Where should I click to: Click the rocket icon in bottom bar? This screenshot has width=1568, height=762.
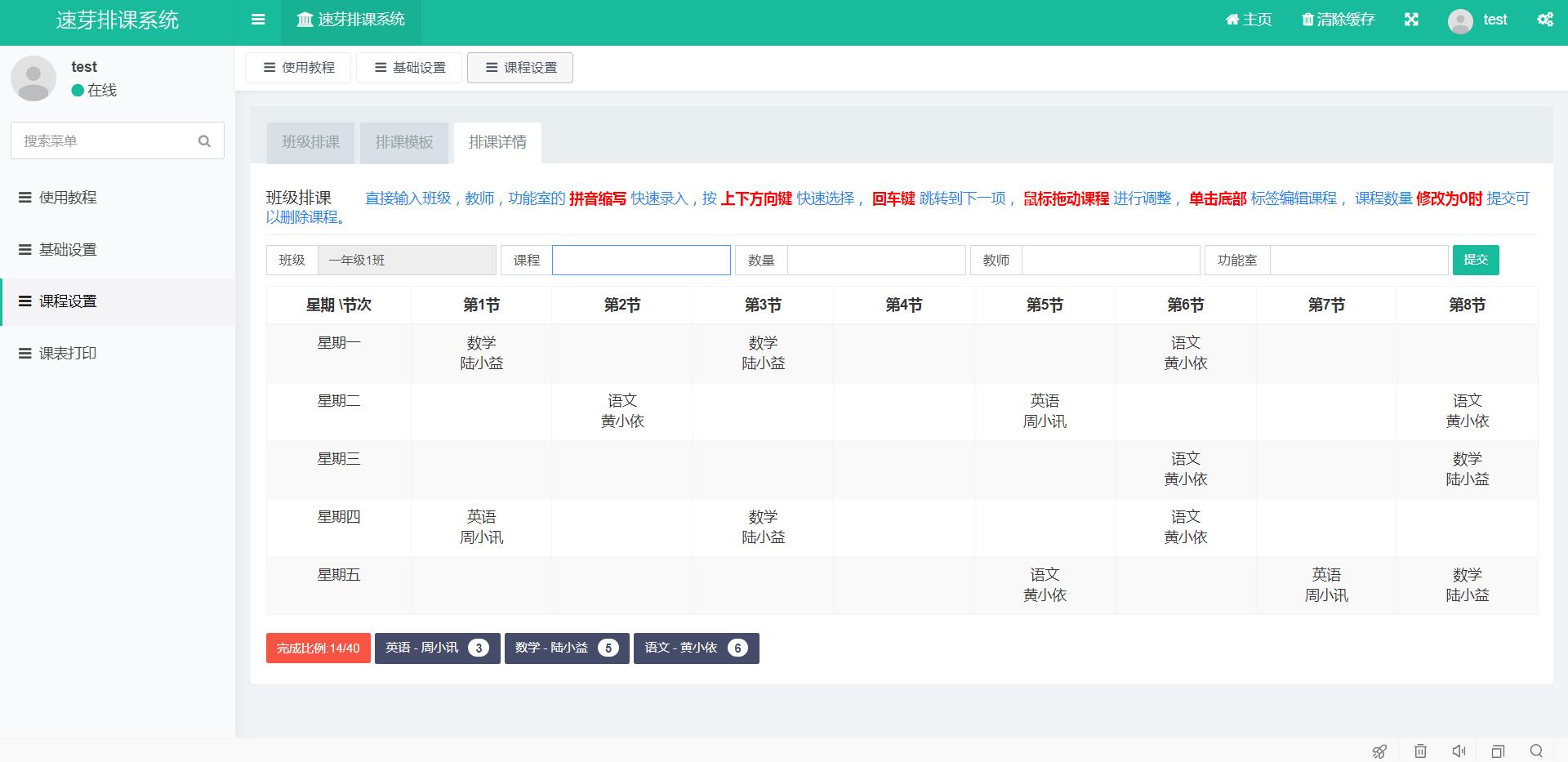[1379, 751]
